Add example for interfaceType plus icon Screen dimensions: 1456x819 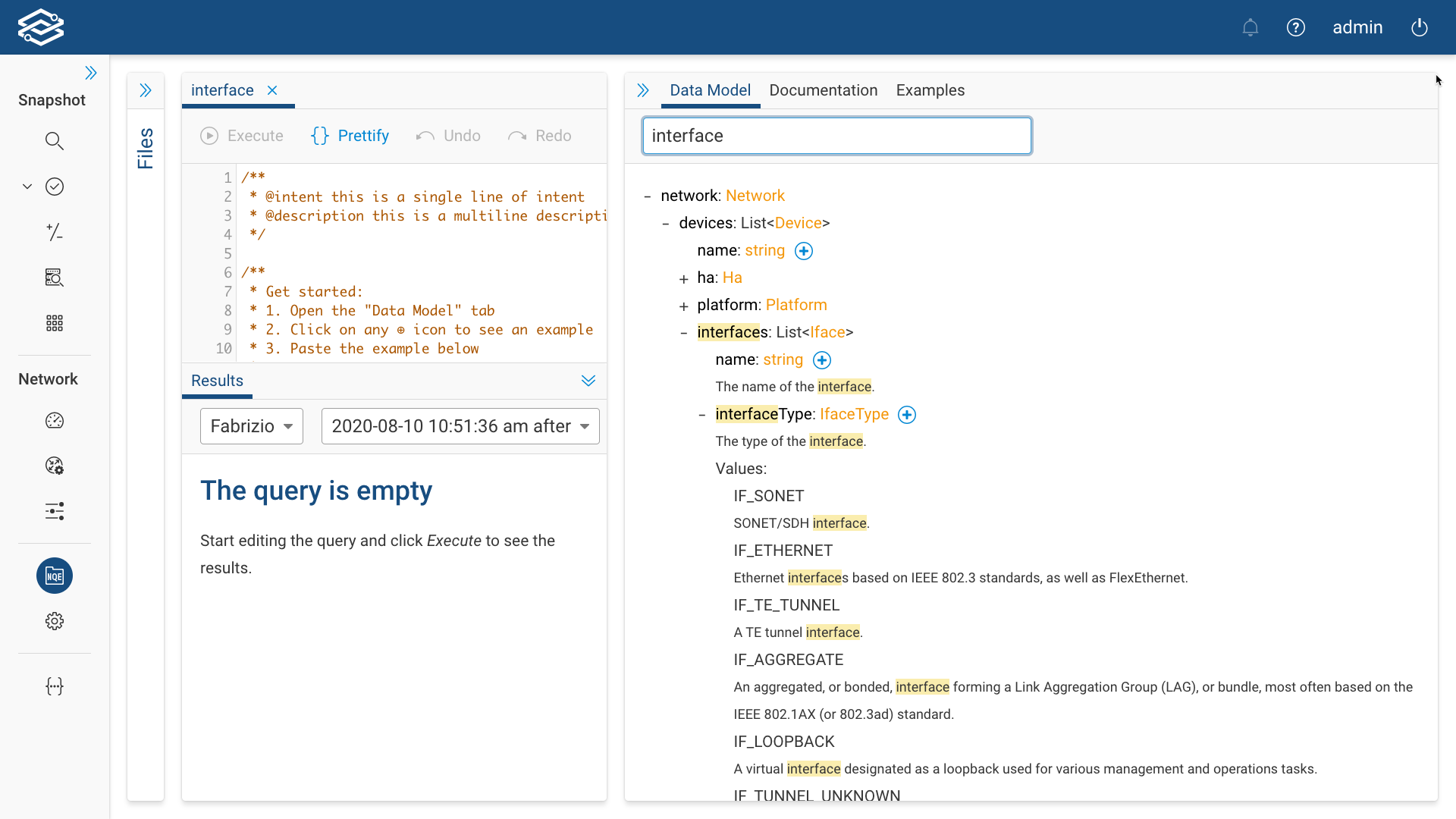[x=907, y=415]
